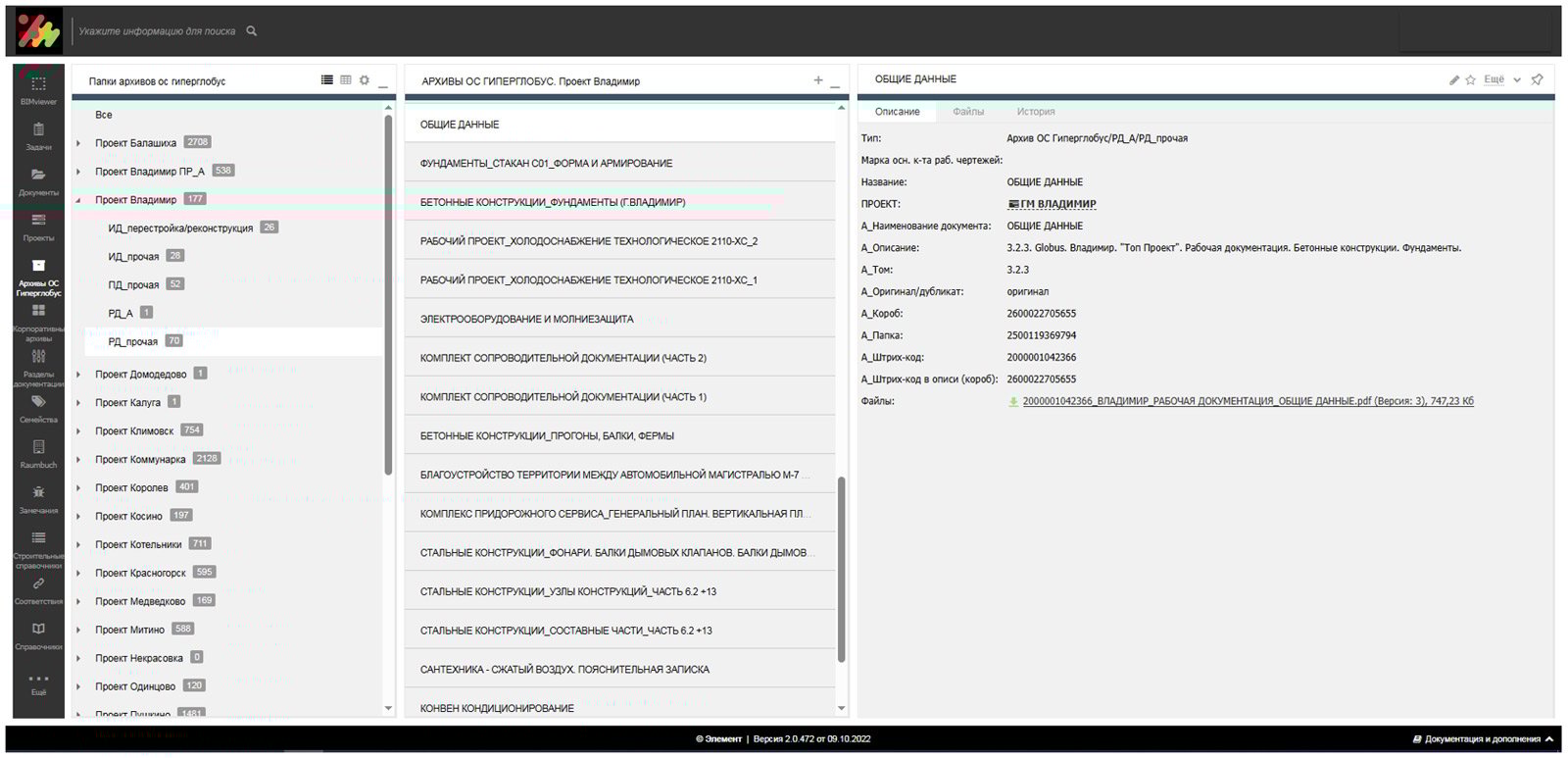Open Задачи in the sidebar
The height and width of the screenshot is (758, 1568).
coord(38,135)
